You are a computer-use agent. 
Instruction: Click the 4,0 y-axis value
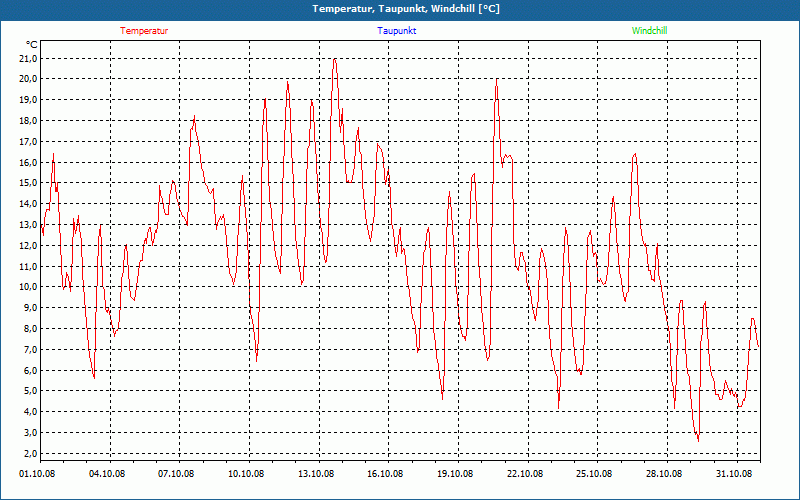[30, 412]
